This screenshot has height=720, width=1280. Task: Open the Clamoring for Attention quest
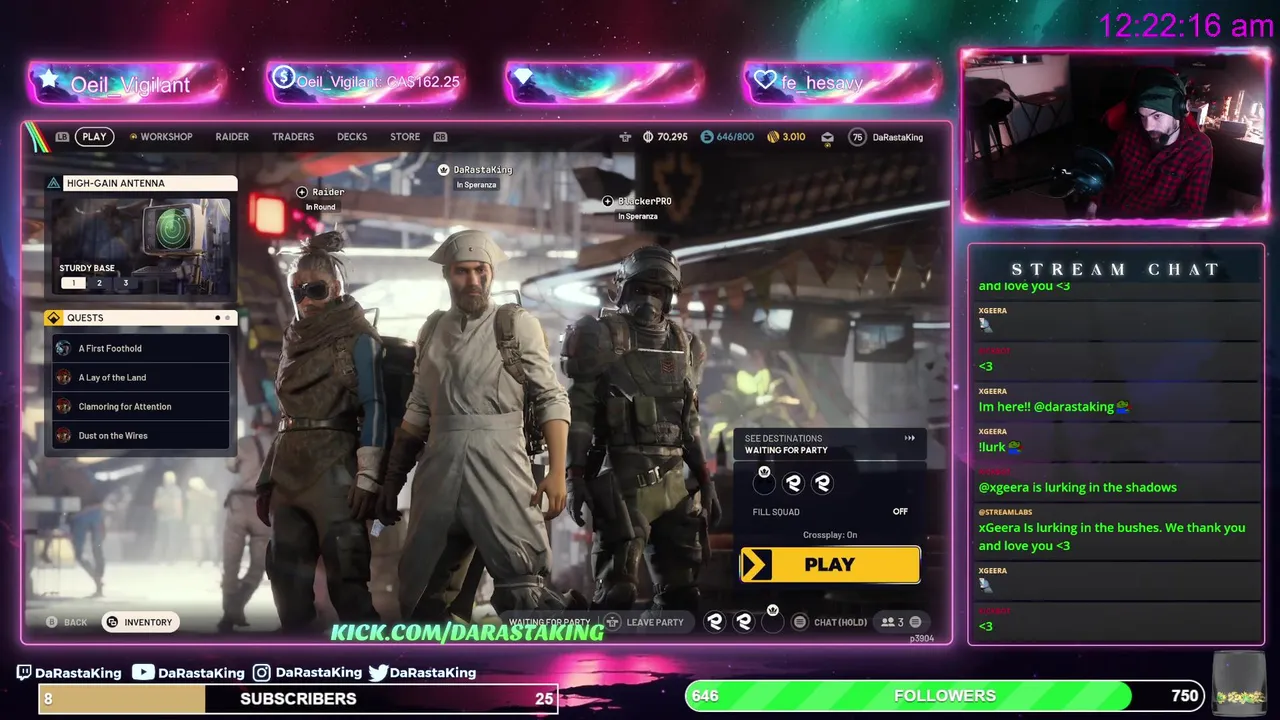[141, 406]
